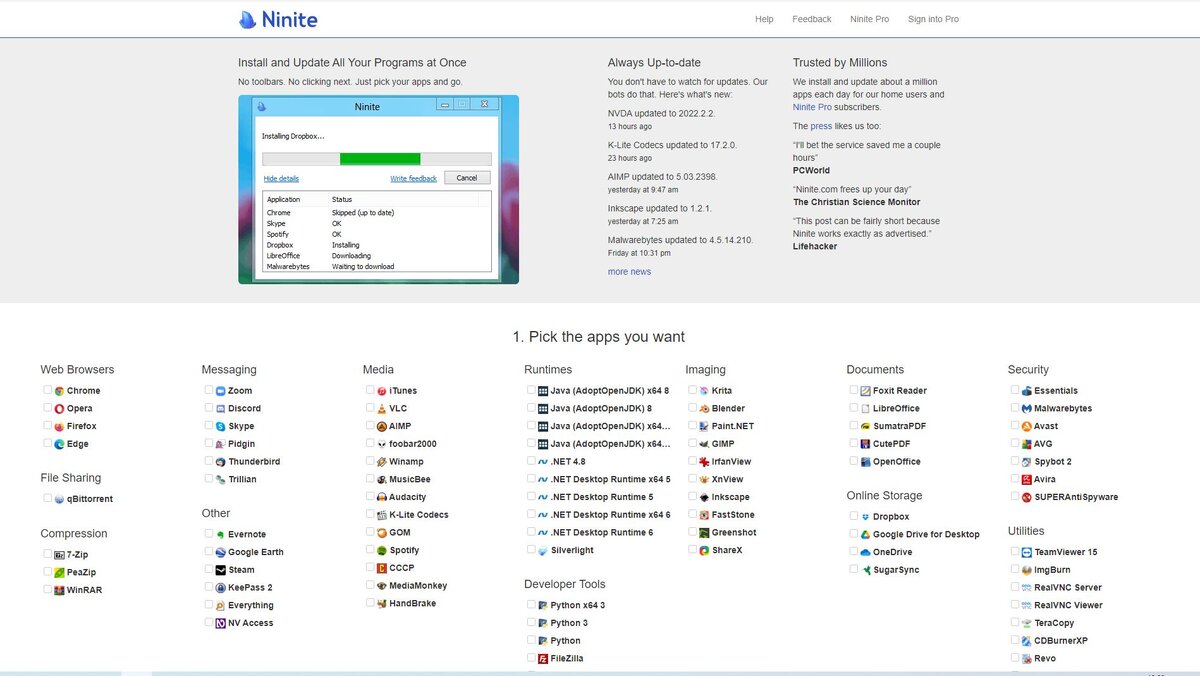Click the 'PCWorld' quote attribution
This screenshot has width=1200, height=676.
pos(811,171)
